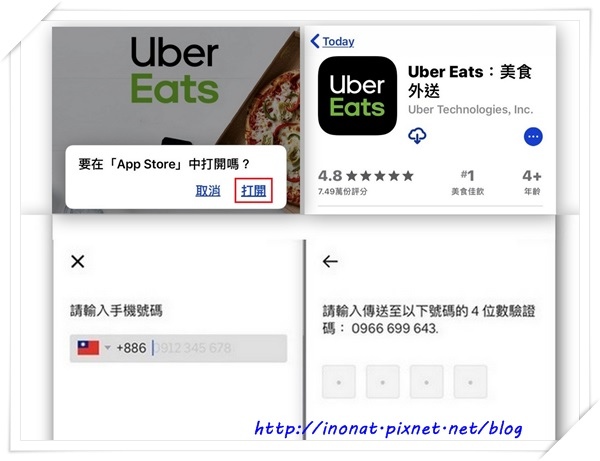Select the +886 country code
600x461 pixels.
point(131,348)
